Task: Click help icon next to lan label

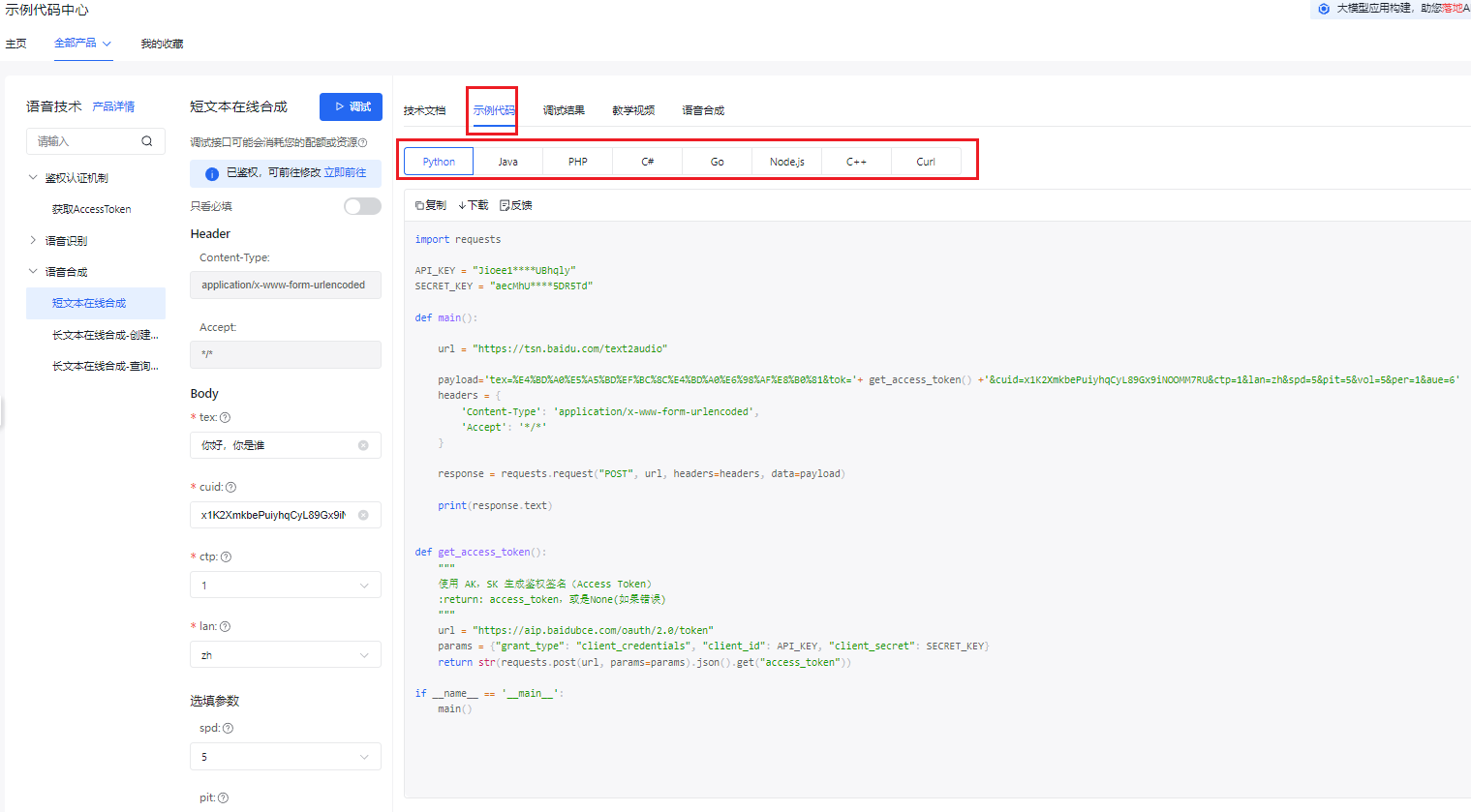Action: tap(226, 627)
